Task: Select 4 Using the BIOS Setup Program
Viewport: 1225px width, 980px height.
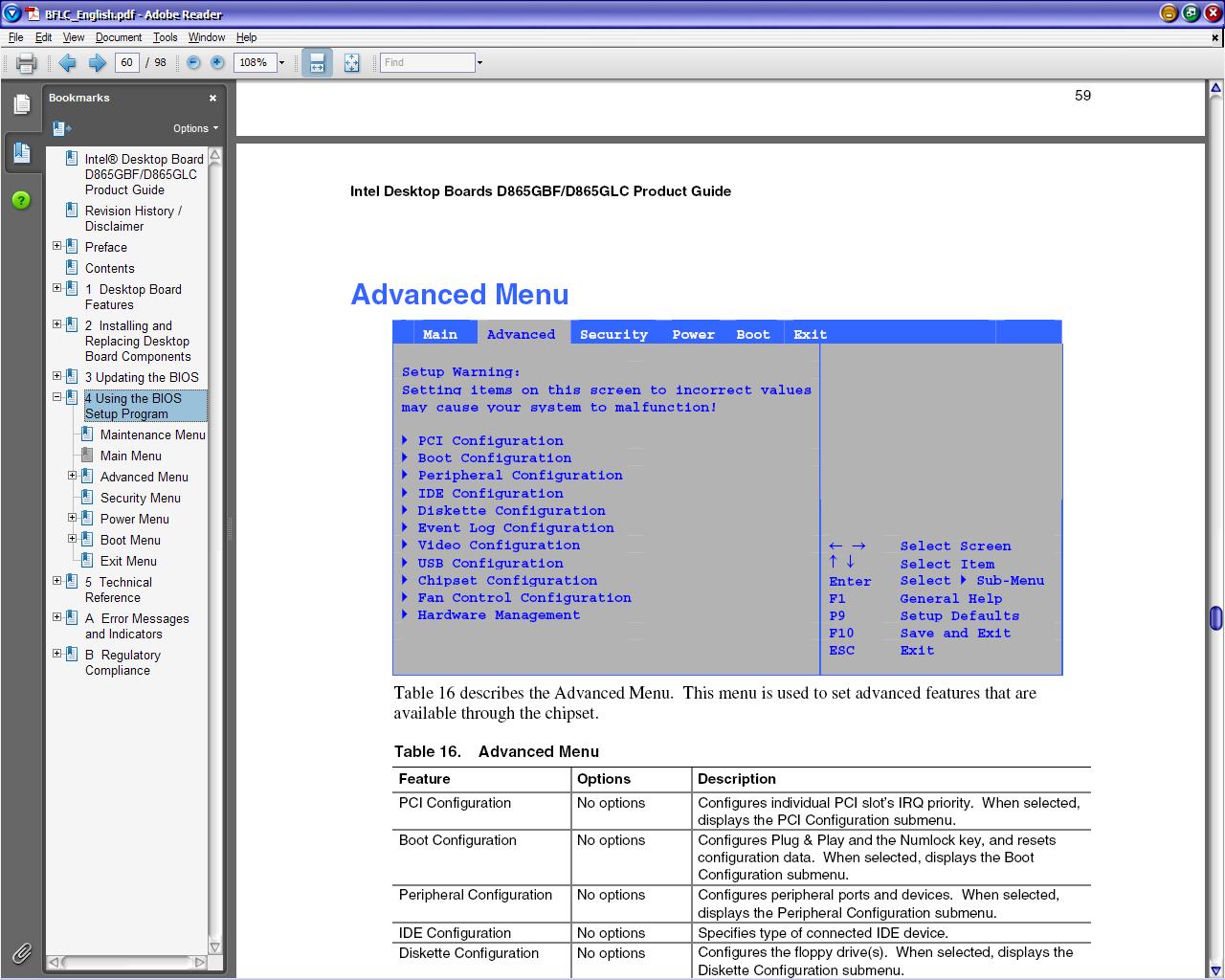Action: [x=145, y=406]
